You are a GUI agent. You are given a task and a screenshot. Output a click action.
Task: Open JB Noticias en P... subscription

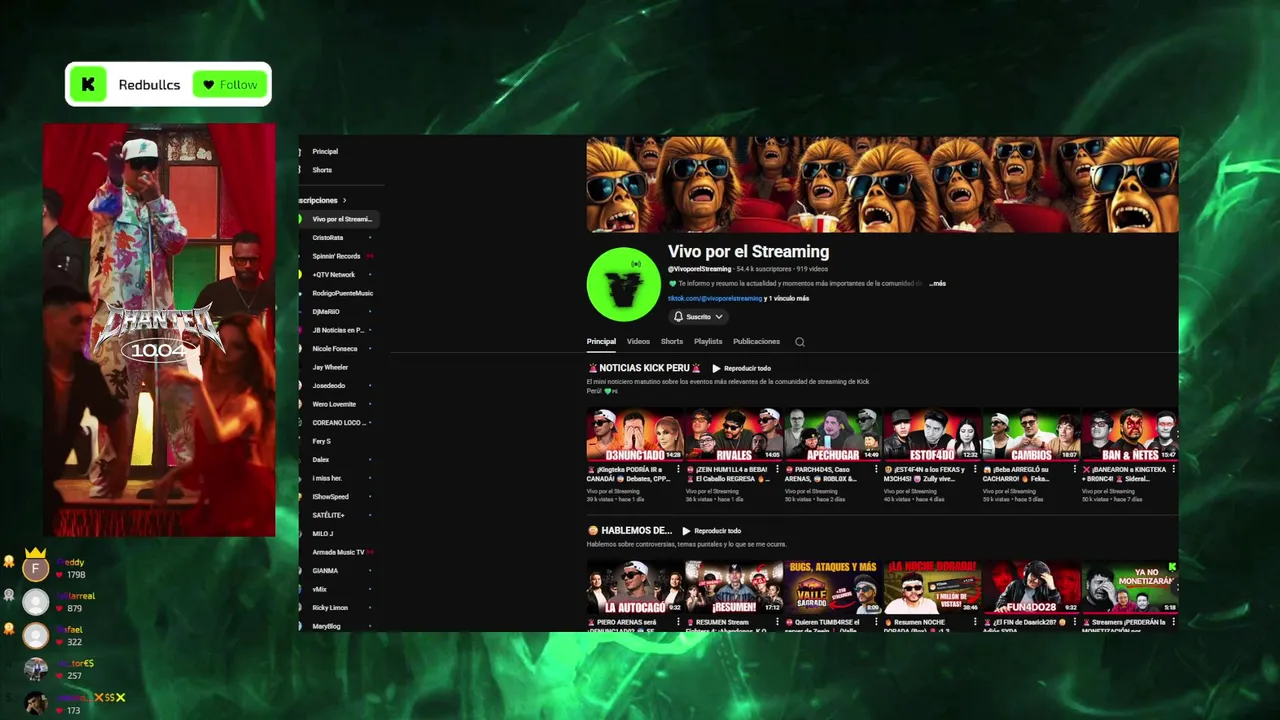click(x=338, y=330)
